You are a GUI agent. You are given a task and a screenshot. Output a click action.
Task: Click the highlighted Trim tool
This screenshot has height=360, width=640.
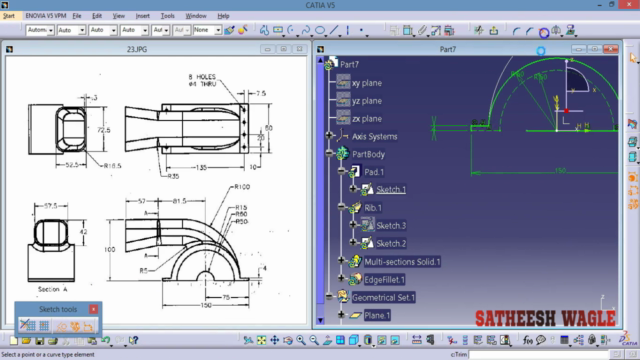[544, 32]
